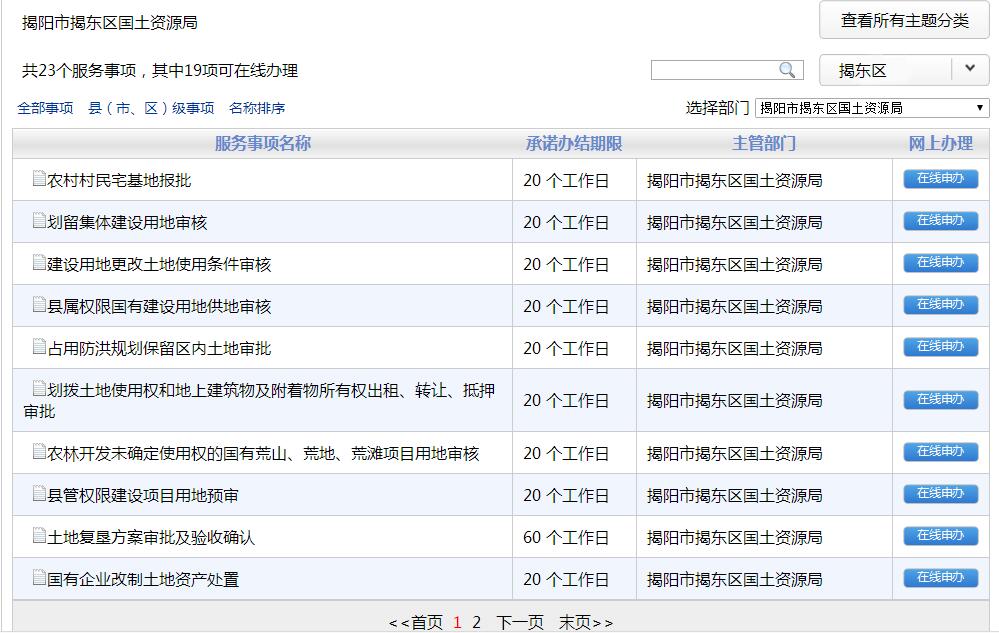
Task: Open 国有企业改制土地资产处置 item
Action: pyautogui.click(x=143, y=580)
